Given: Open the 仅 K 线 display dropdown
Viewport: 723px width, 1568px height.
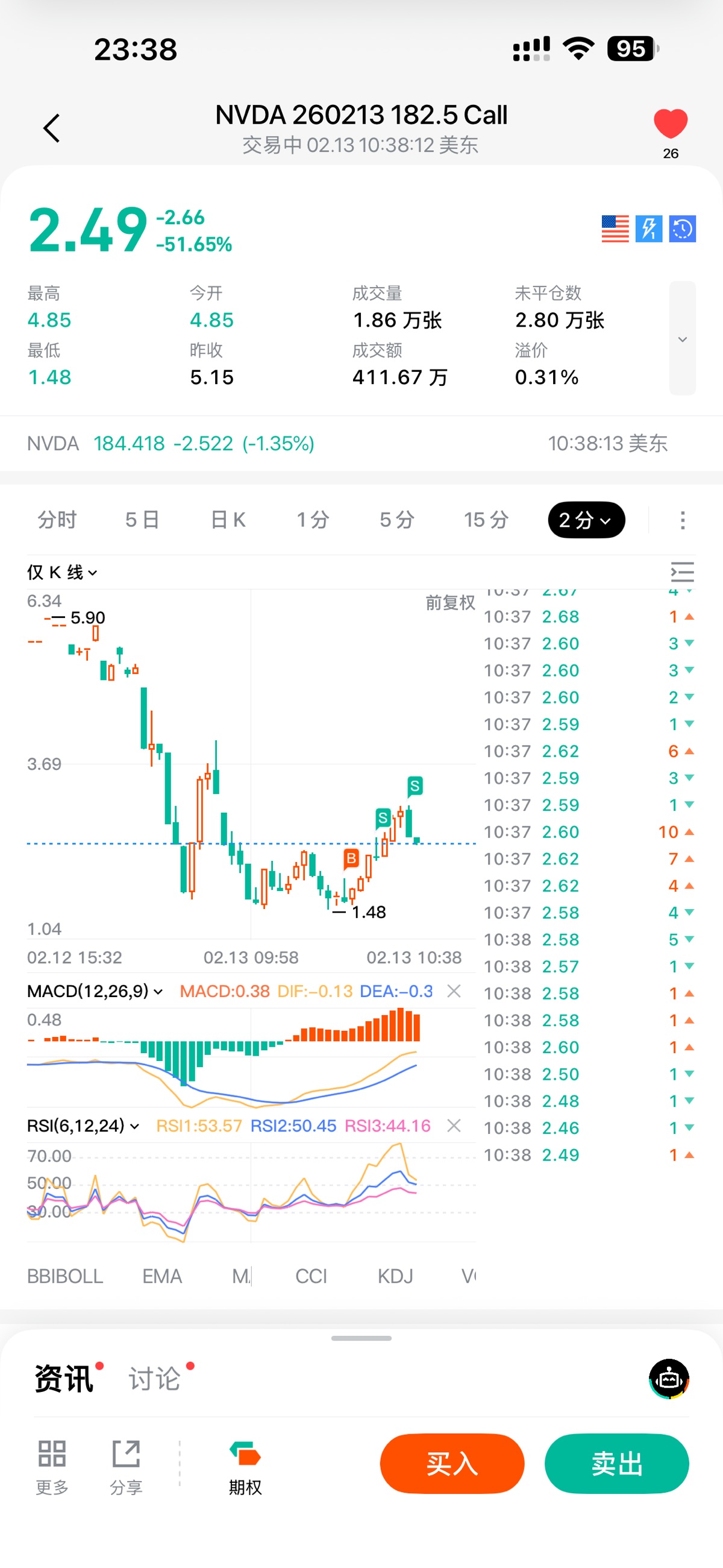Looking at the screenshot, I should click(61, 572).
